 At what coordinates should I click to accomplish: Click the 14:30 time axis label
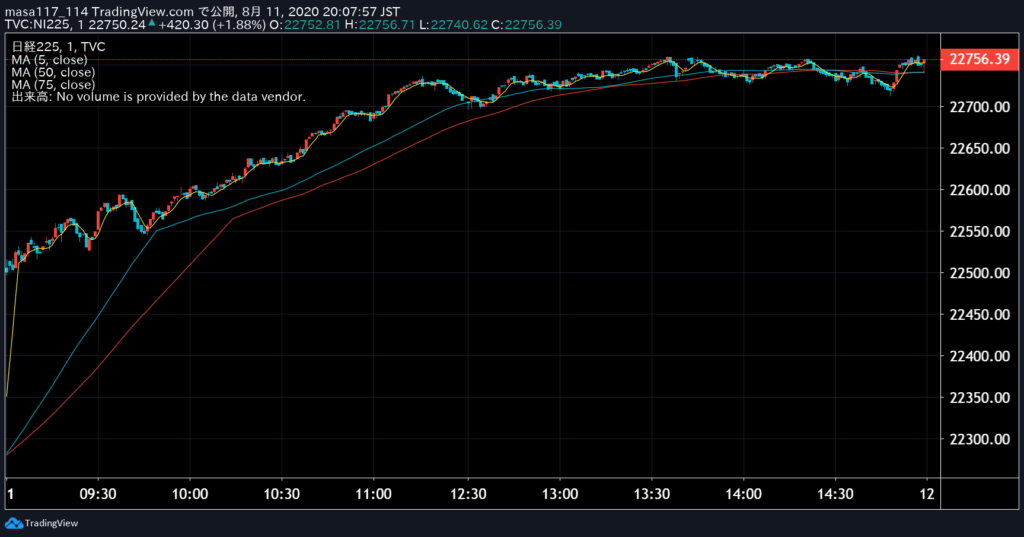coord(836,494)
